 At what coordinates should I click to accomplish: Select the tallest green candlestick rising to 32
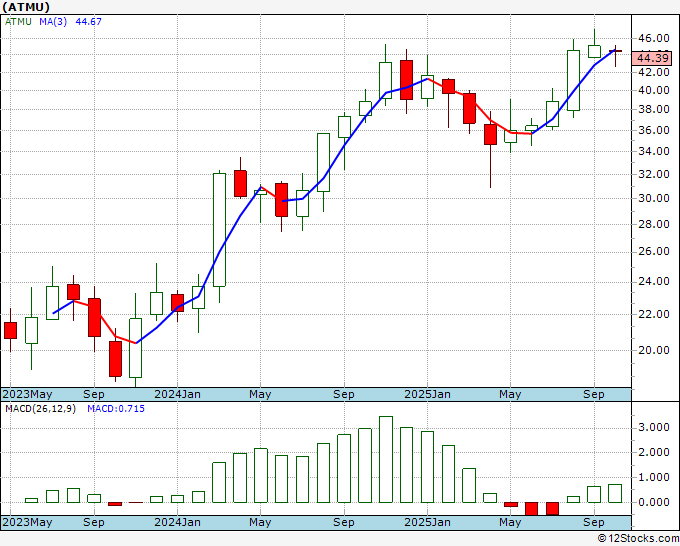219,230
